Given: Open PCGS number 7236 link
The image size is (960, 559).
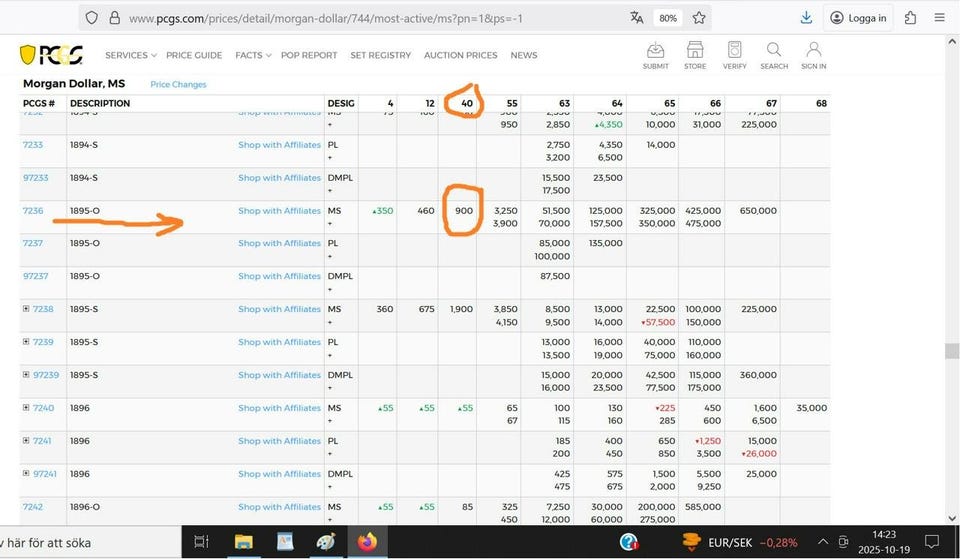Looking at the screenshot, I should (x=33, y=211).
